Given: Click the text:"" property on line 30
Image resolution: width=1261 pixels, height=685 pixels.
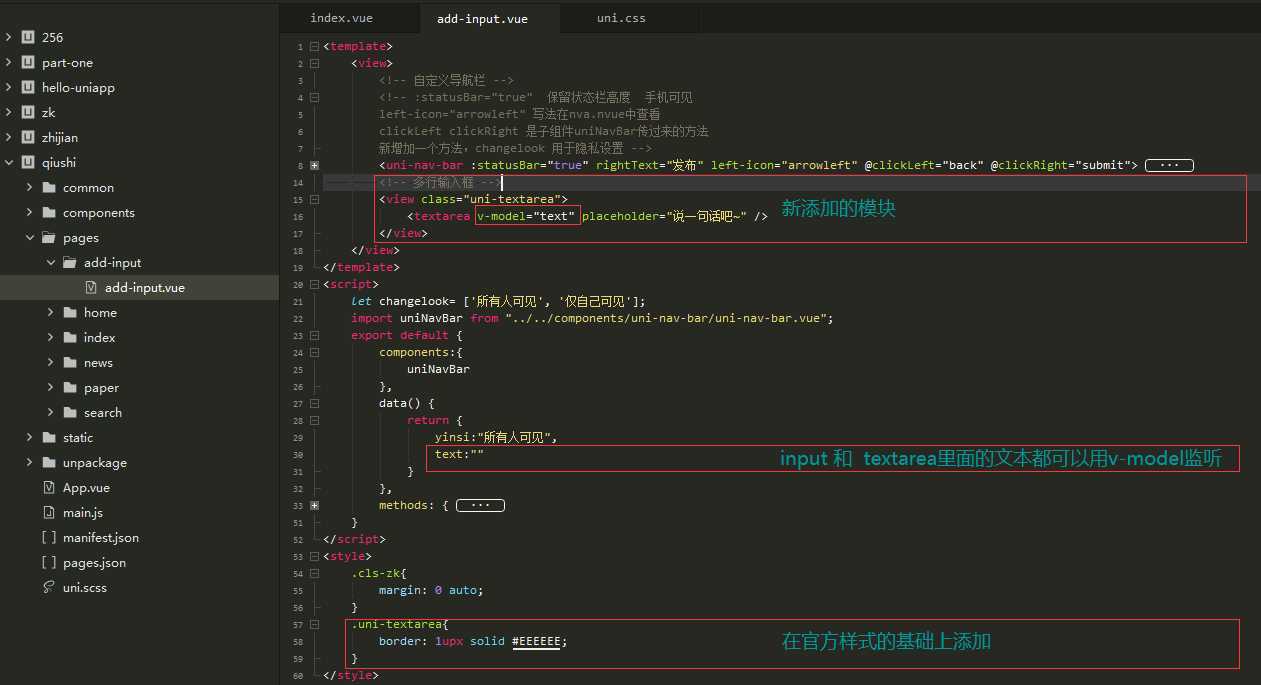Looking at the screenshot, I should (x=459, y=454).
